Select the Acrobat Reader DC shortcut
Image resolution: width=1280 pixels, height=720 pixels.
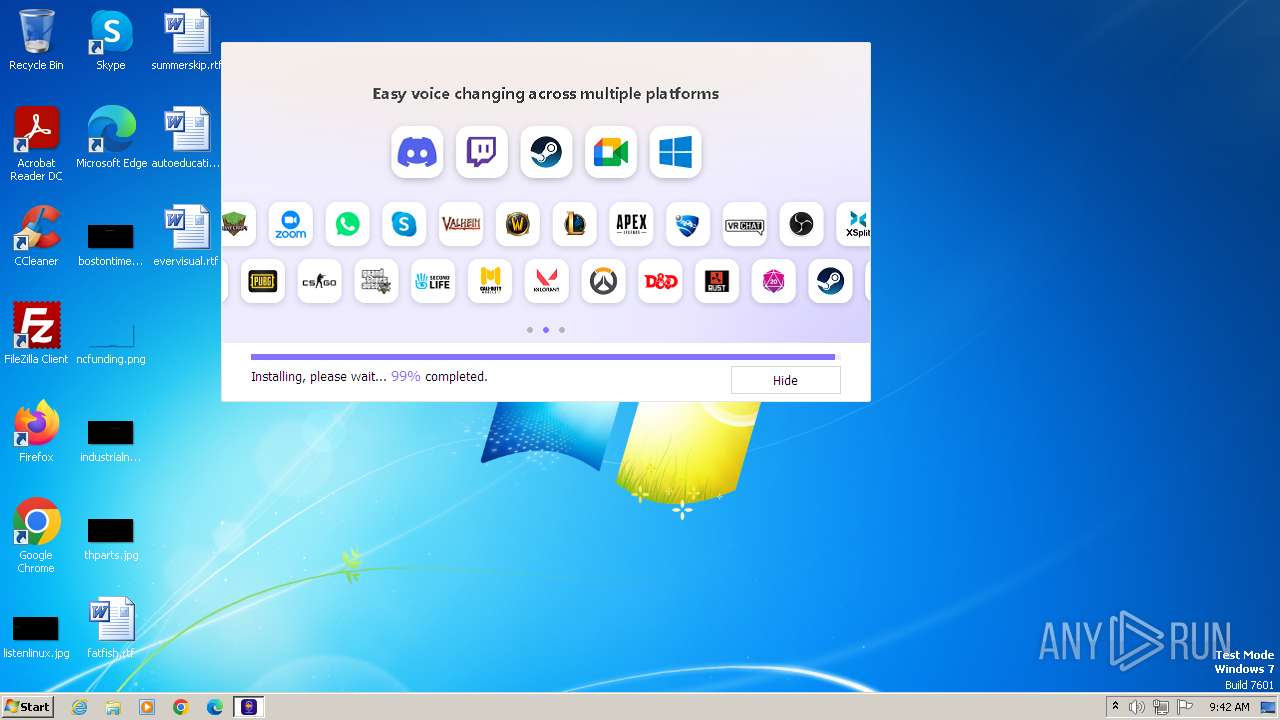click(x=36, y=144)
